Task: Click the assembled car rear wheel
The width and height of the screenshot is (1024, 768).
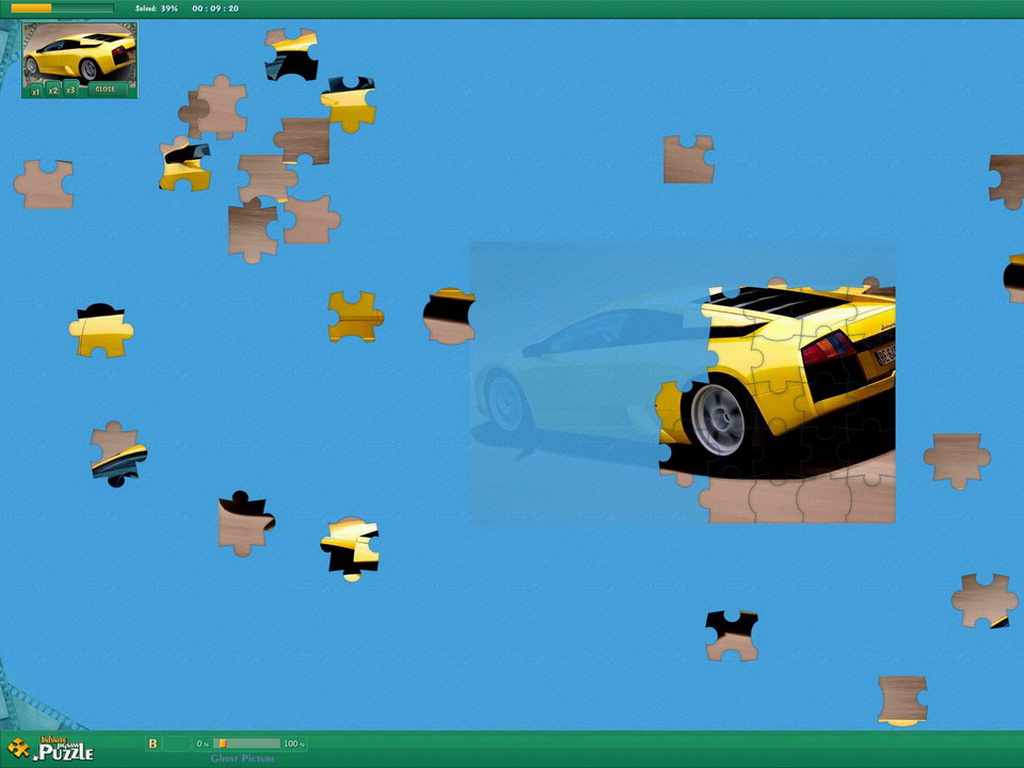Action: coord(717,418)
